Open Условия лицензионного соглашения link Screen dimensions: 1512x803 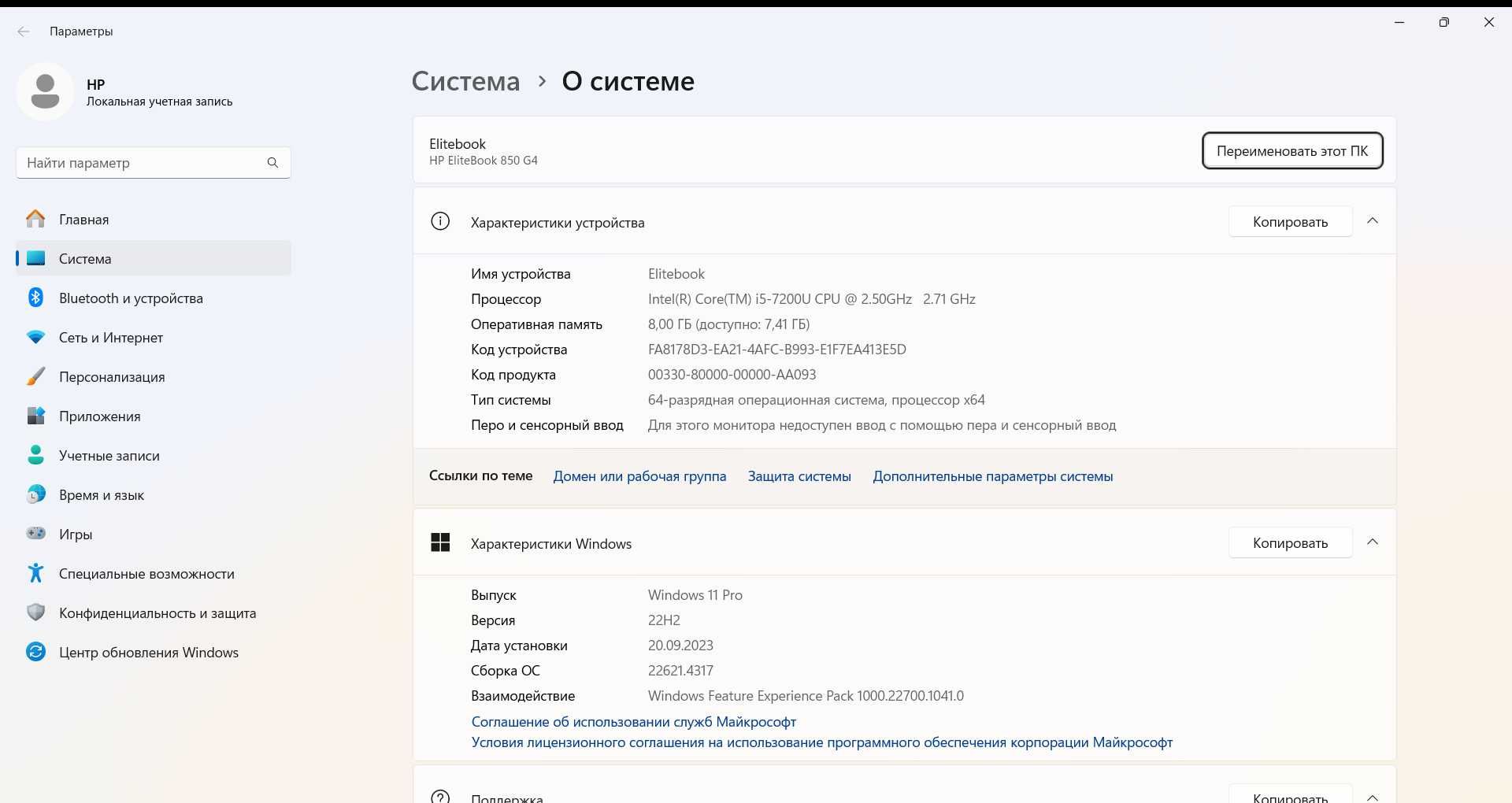[822, 742]
